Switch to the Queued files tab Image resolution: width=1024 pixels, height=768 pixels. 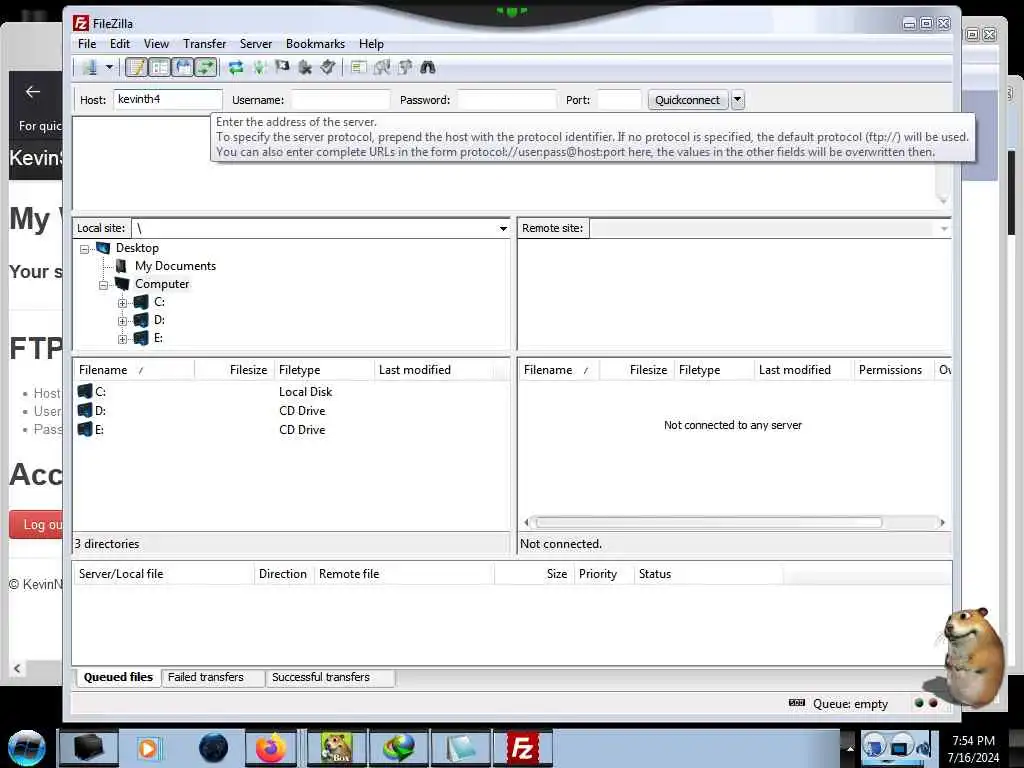tap(118, 677)
